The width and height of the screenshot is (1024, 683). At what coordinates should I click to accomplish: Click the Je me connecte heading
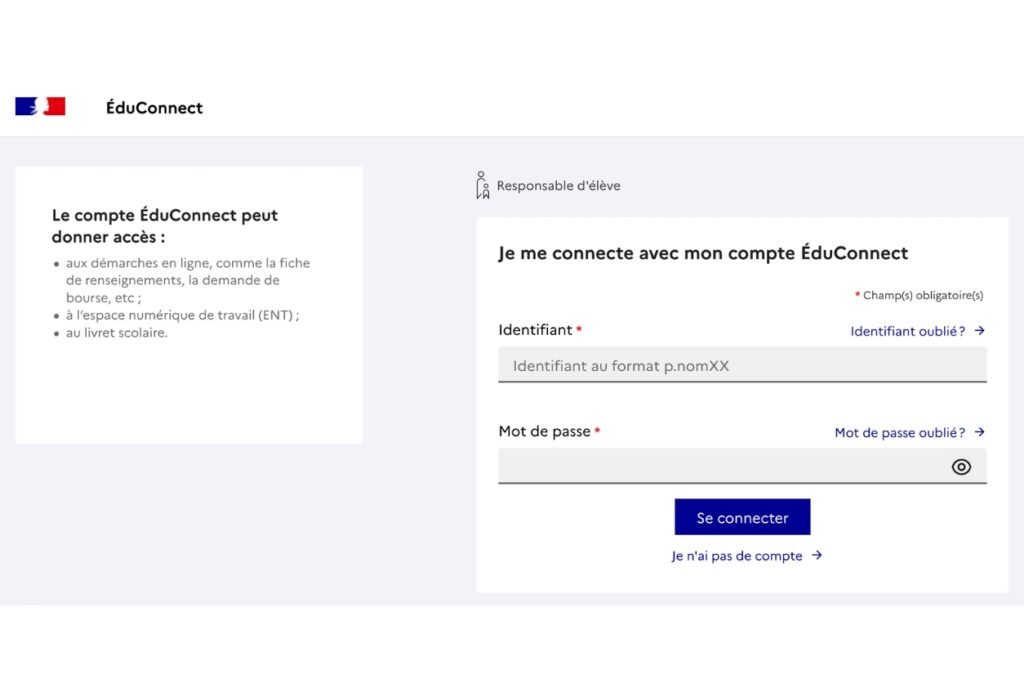[x=703, y=253]
